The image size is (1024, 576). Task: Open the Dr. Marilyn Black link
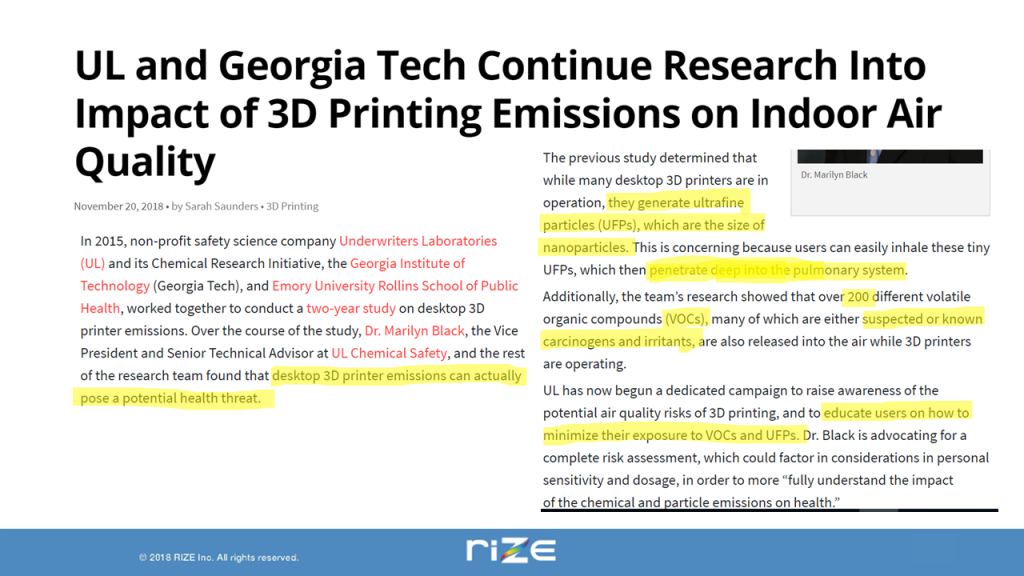click(x=414, y=330)
